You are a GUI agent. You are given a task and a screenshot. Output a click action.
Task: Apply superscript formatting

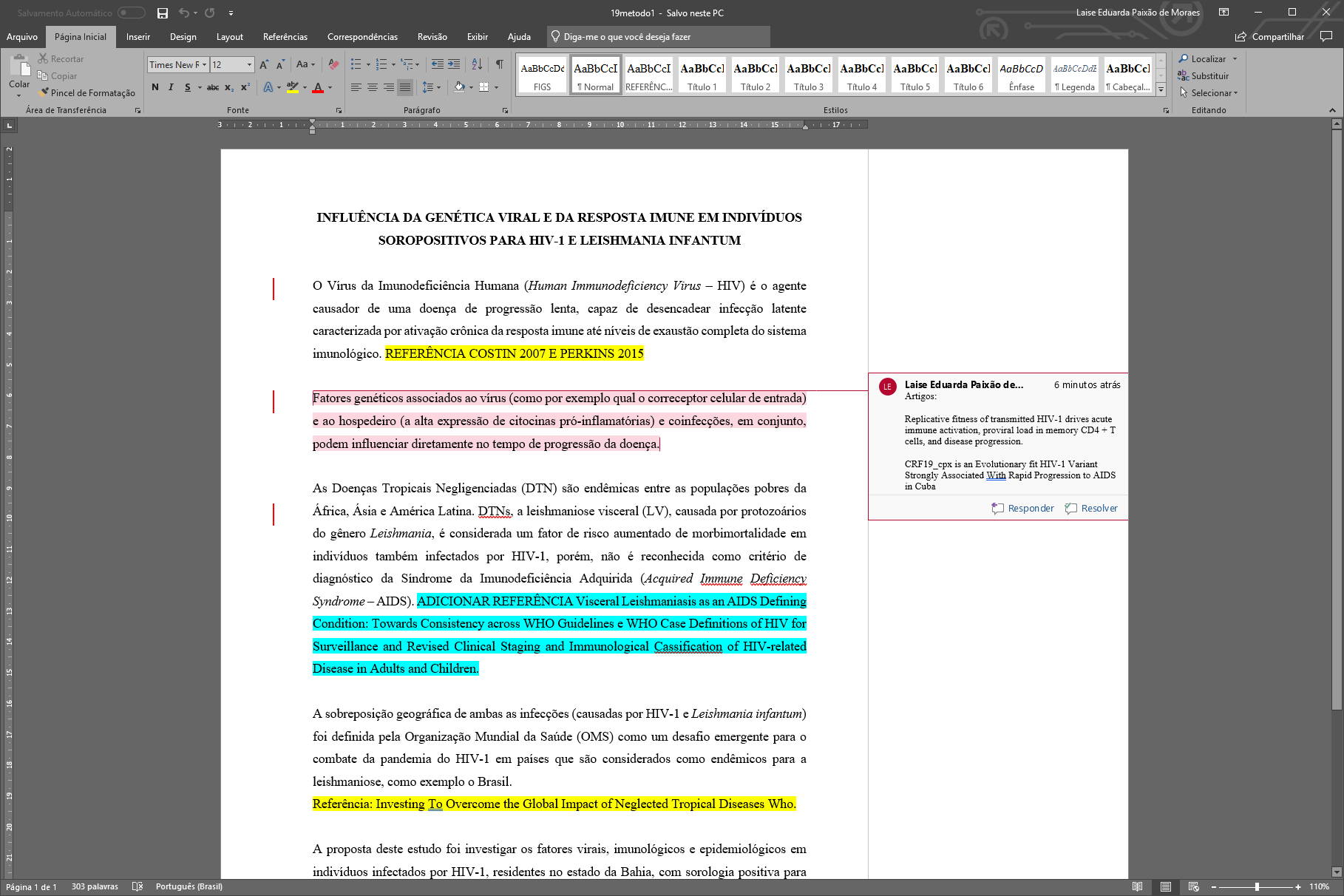click(245, 87)
